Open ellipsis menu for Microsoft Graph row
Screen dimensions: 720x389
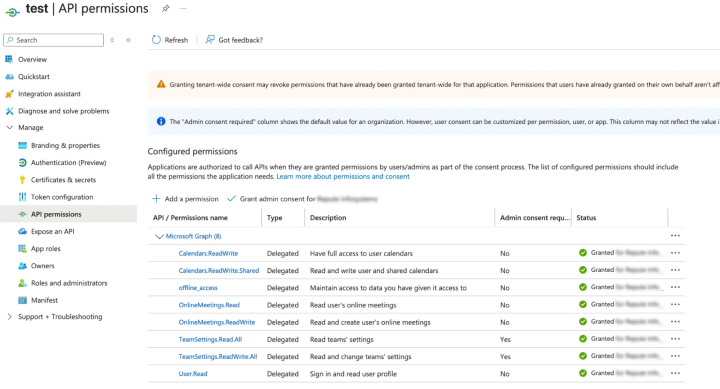coord(675,236)
